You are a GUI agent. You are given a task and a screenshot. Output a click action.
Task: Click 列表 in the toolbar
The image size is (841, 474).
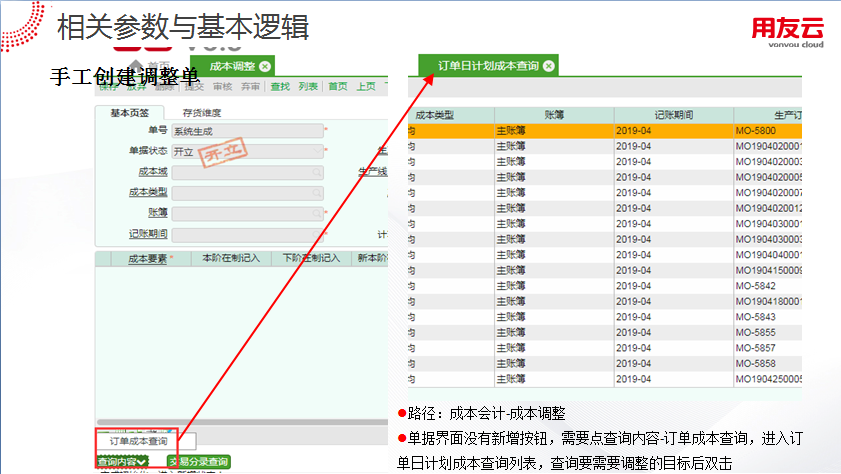(308, 87)
